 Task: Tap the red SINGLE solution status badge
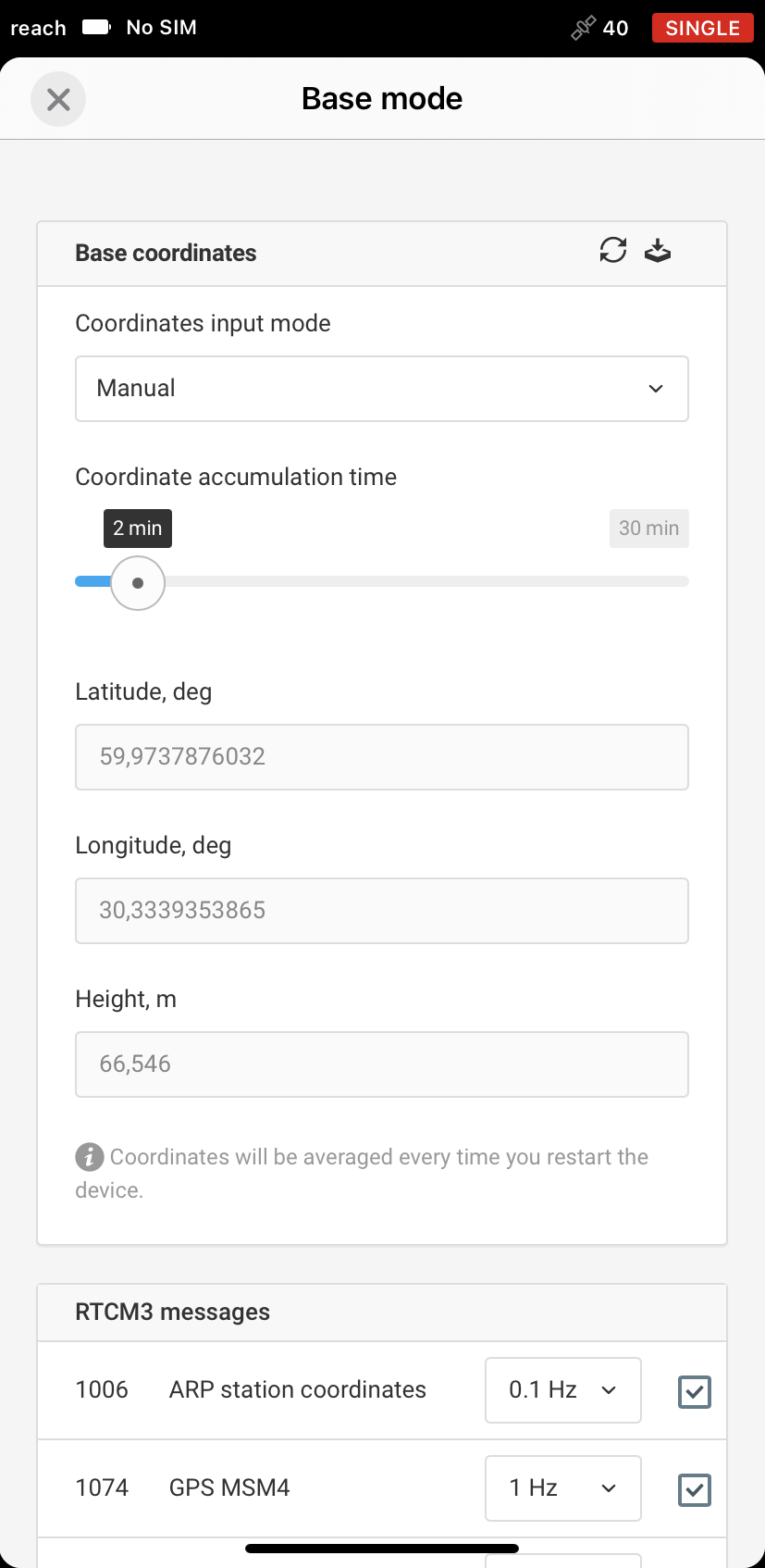pyautogui.click(x=703, y=28)
